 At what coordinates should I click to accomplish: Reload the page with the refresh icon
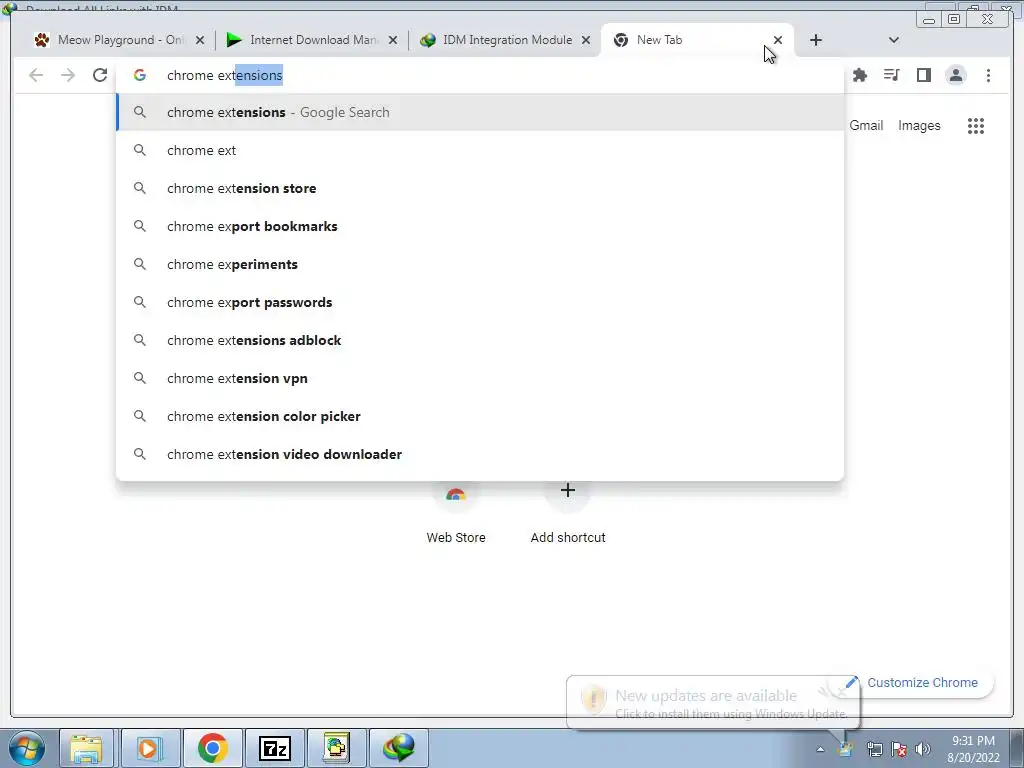pos(99,75)
